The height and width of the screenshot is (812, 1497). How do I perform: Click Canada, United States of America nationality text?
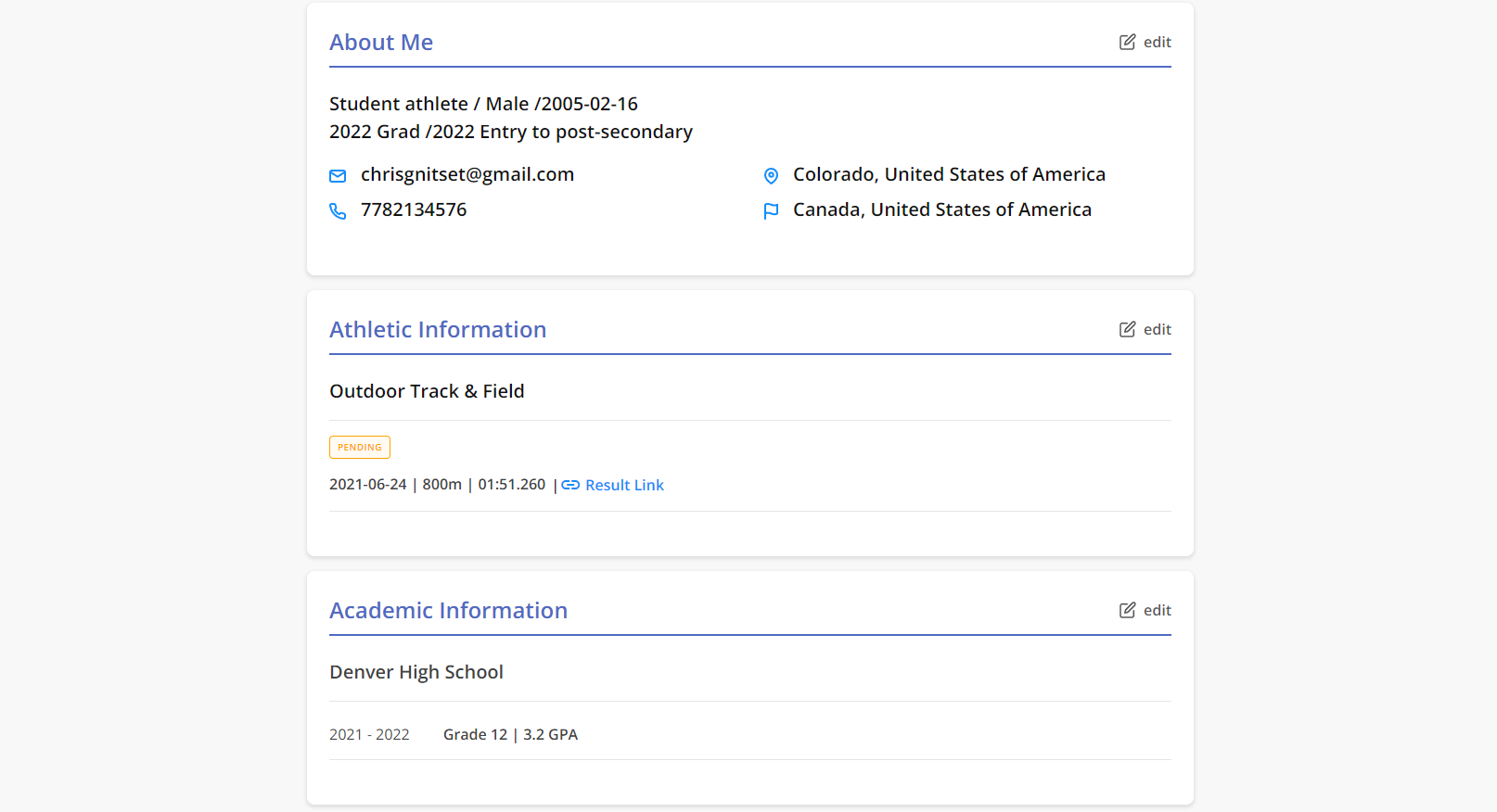pyautogui.click(x=942, y=209)
